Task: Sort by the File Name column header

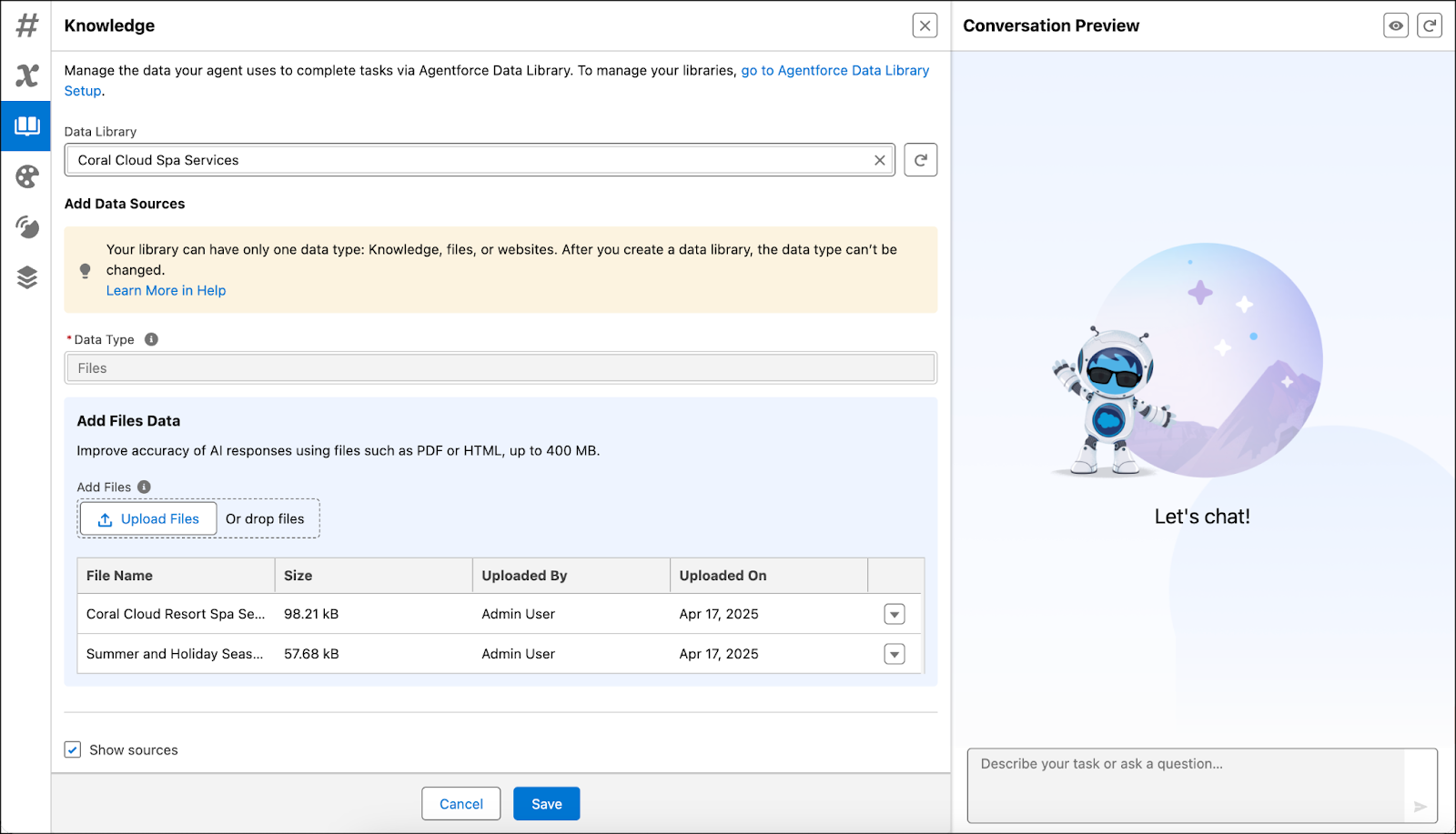Action: pos(118,575)
